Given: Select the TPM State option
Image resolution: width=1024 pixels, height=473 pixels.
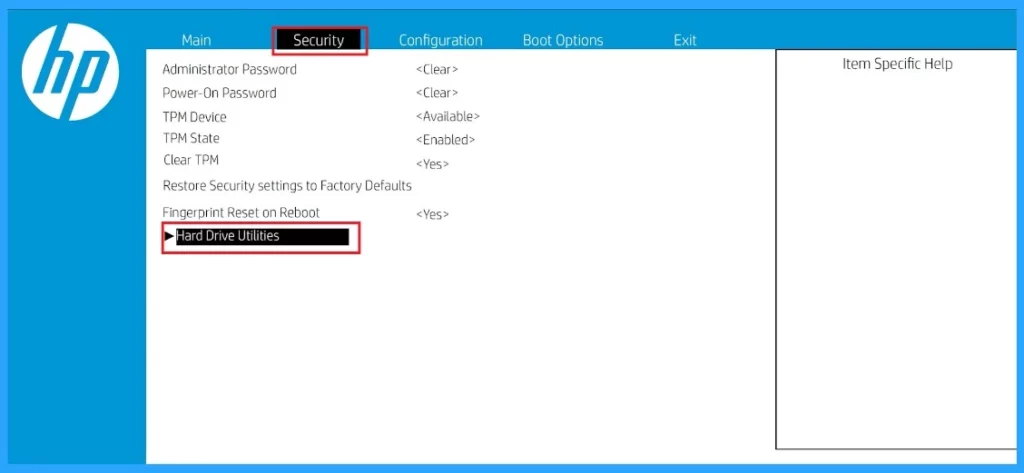Looking at the screenshot, I should 191,139.
